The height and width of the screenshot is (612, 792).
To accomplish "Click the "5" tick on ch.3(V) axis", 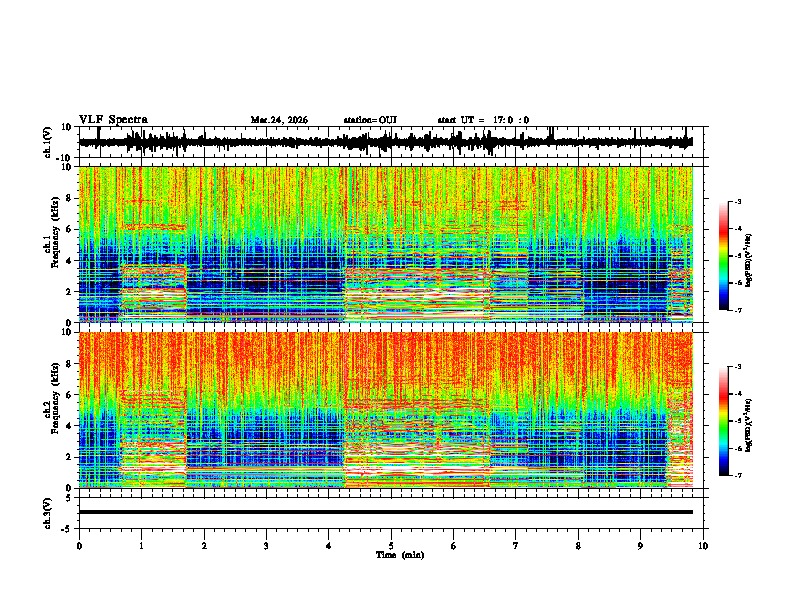I will [x=70, y=498].
